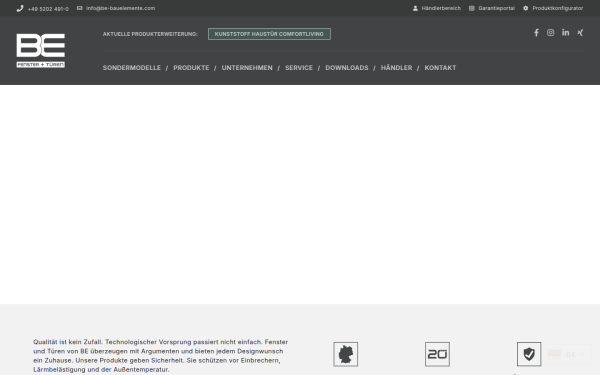Open the Instagram profile icon

point(551,33)
